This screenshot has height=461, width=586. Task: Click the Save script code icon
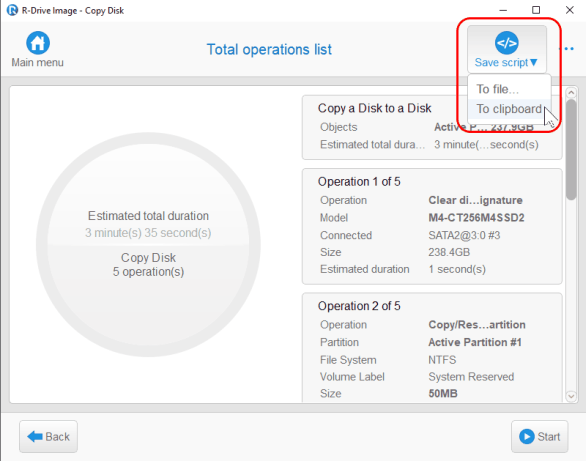point(506,43)
